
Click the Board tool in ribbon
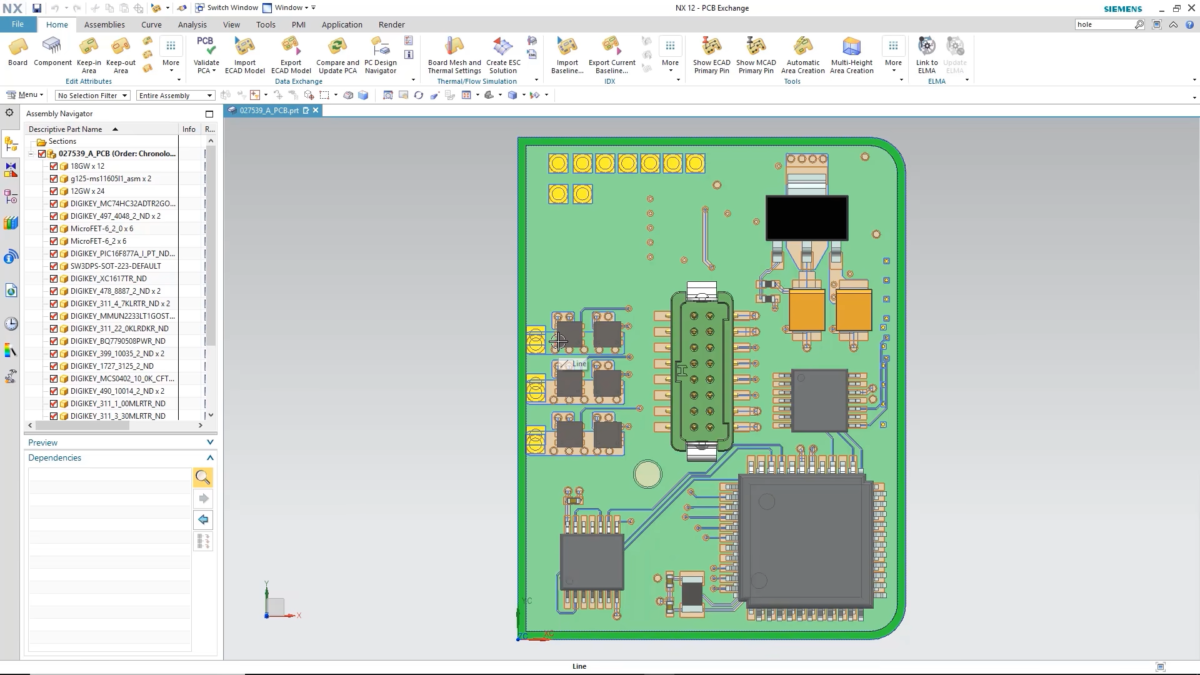[18, 52]
